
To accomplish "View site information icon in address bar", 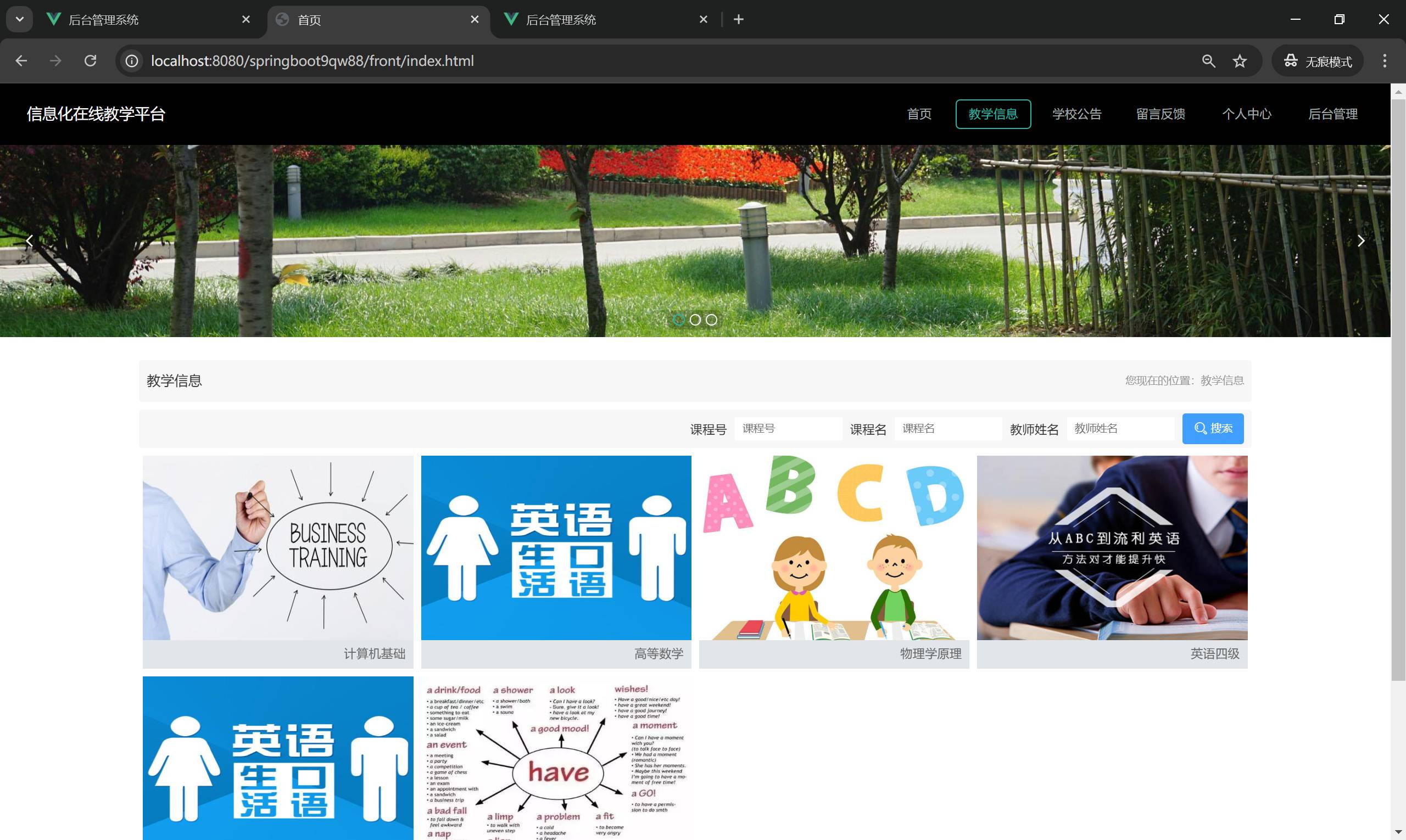I will pos(131,60).
